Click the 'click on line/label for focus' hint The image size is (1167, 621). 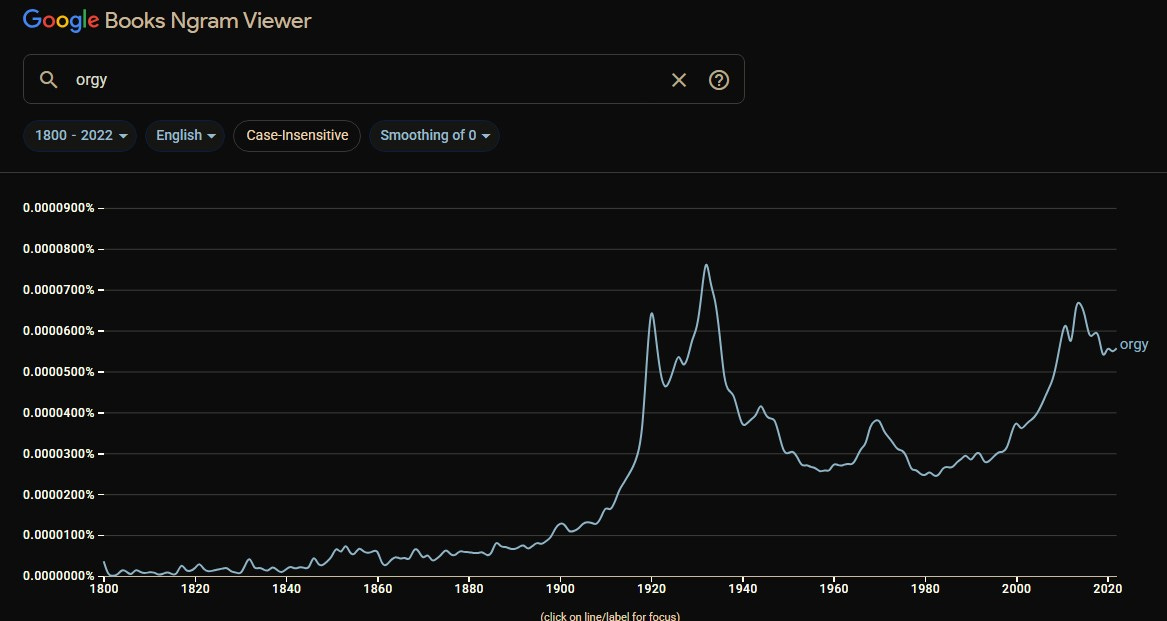610,616
